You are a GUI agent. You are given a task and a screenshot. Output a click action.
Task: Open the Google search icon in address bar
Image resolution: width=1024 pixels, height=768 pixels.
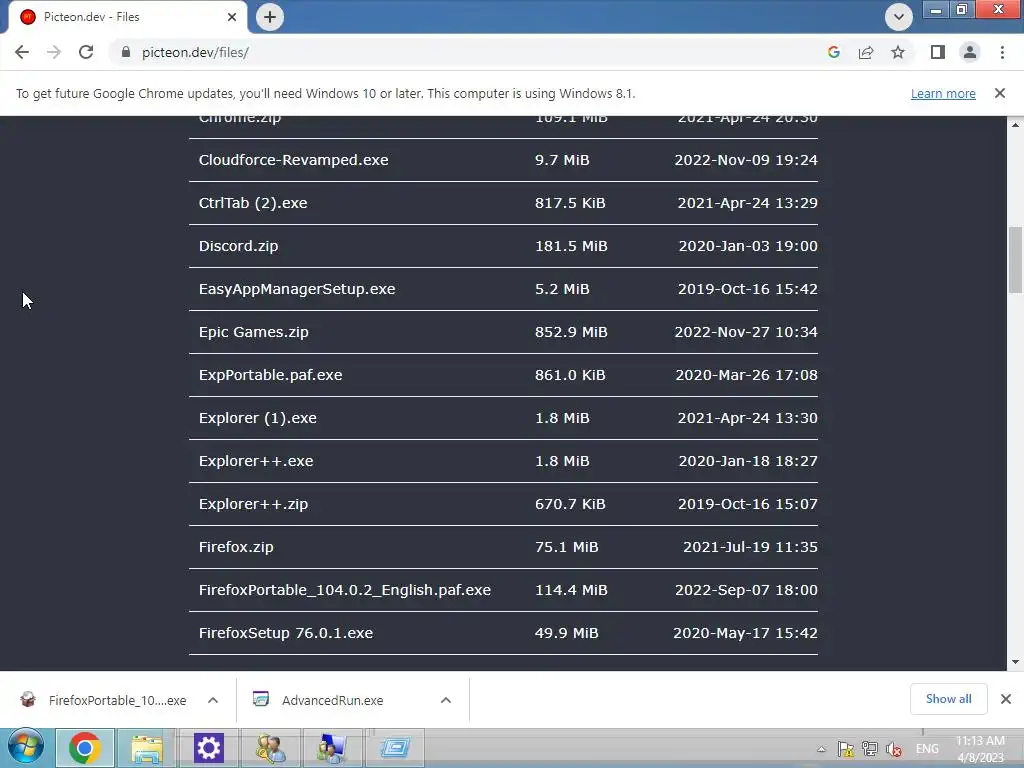833,52
